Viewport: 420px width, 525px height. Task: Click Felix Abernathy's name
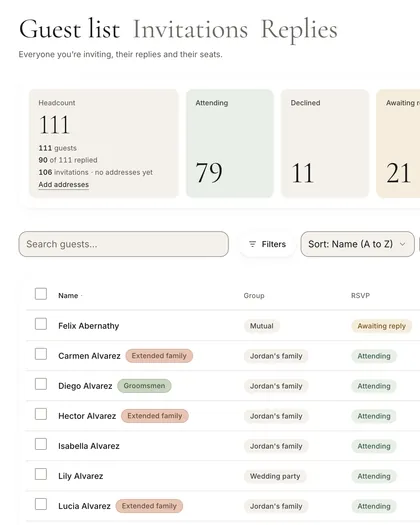click(89, 326)
